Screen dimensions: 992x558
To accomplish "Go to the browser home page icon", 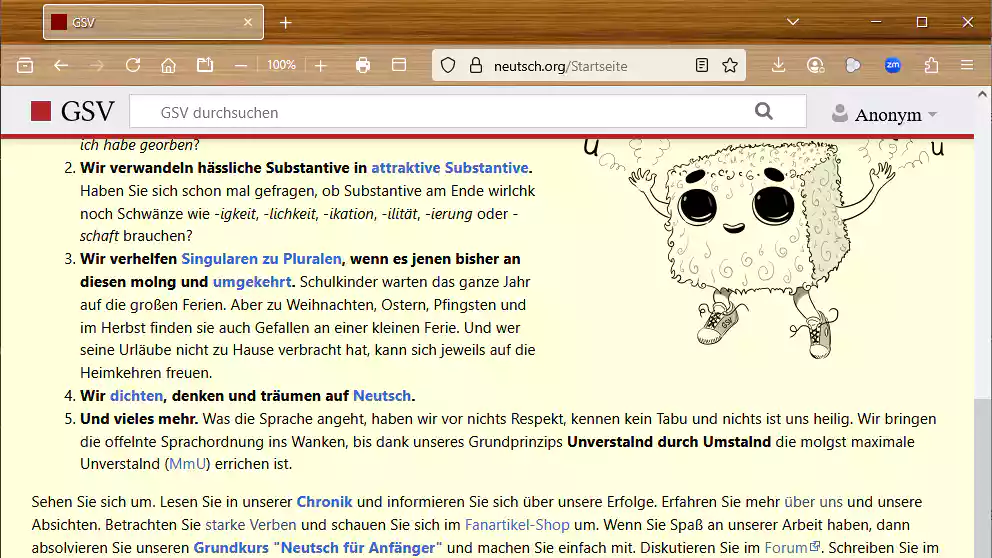I will pos(168,65).
